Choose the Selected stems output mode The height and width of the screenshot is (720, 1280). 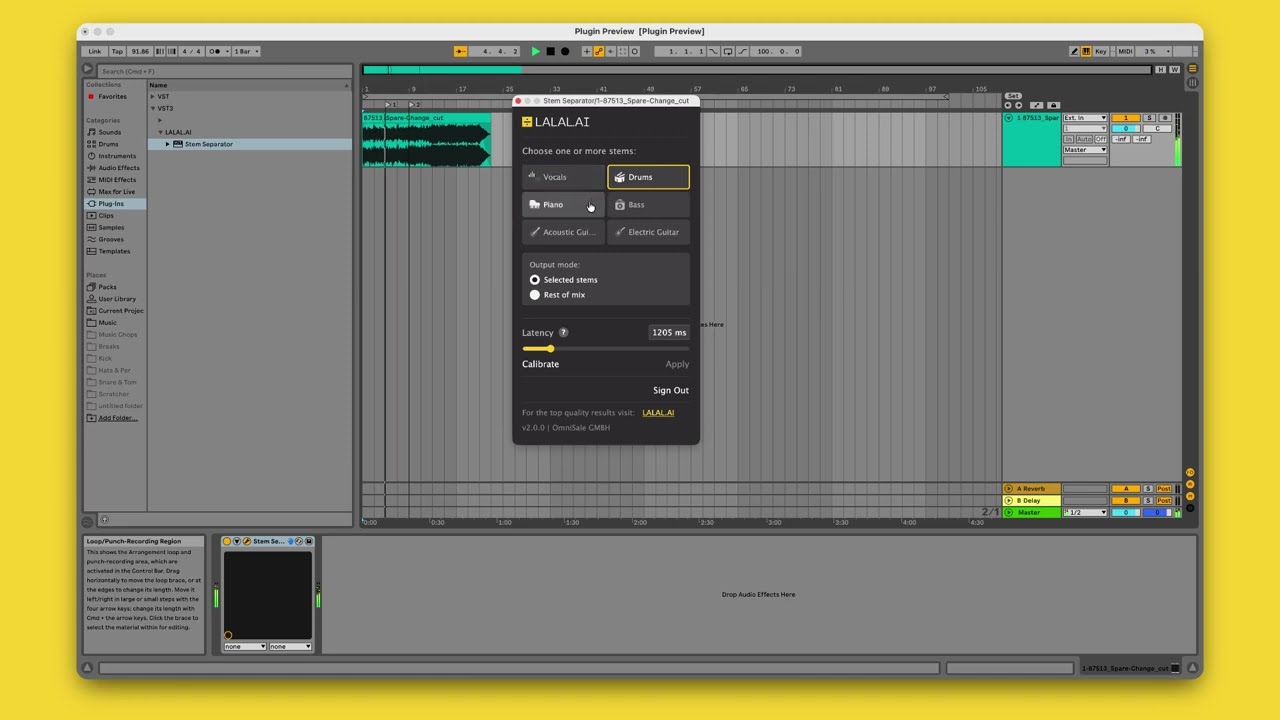click(x=535, y=280)
